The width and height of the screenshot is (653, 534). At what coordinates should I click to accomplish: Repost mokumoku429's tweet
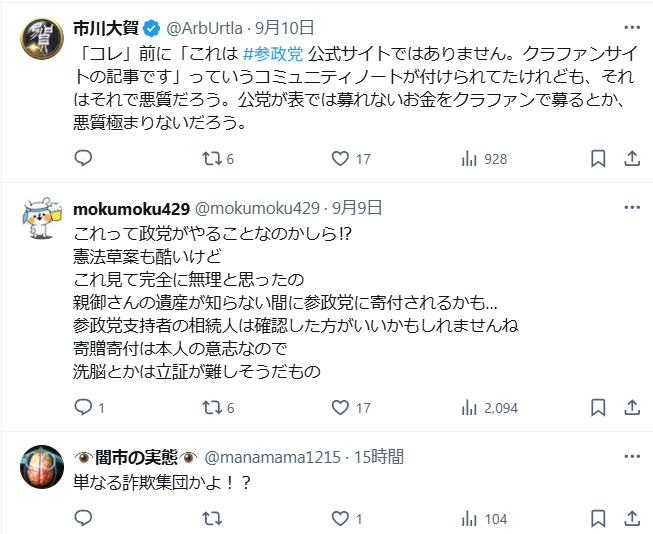coord(212,408)
